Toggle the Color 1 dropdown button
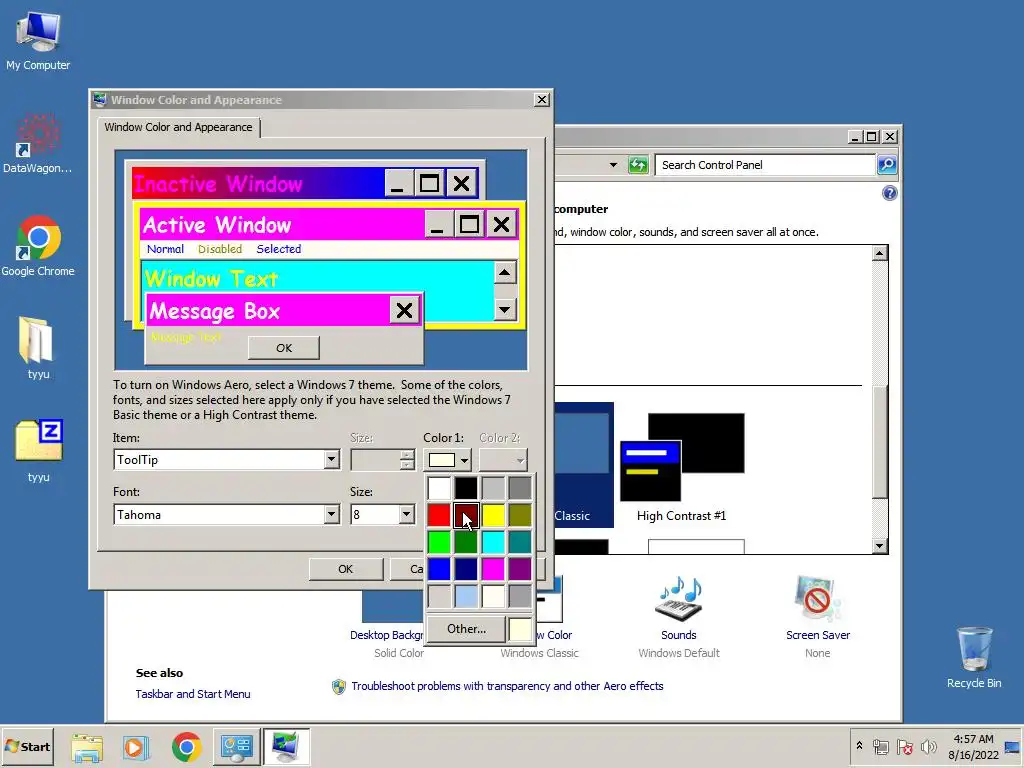Viewport: 1024px width, 768px height. 447,460
